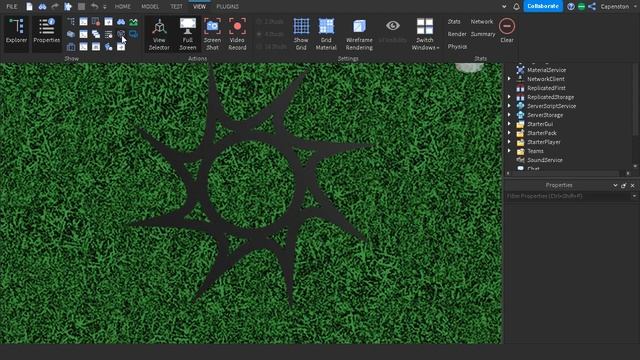Expand the StarterGui node
The width and height of the screenshot is (640, 360).
[x=509, y=124]
